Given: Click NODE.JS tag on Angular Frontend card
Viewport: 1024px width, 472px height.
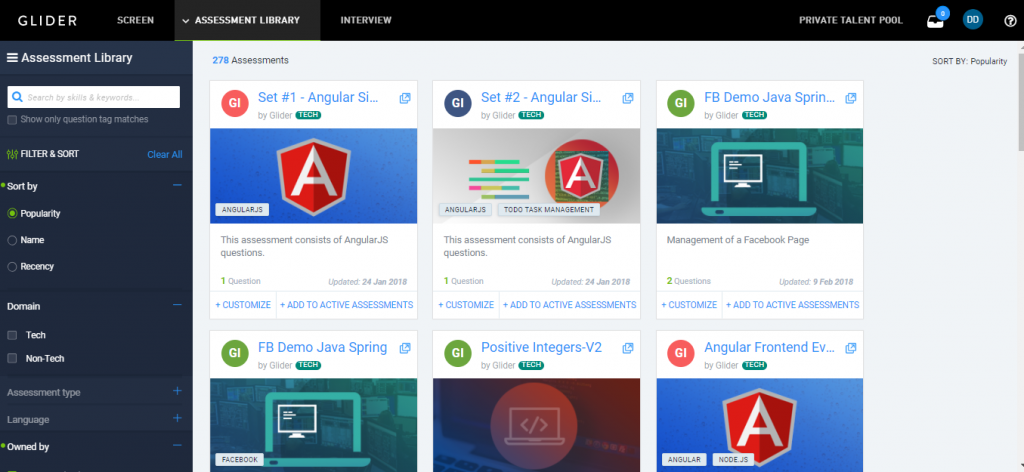Looking at the screenshot, I should click(732, 460).
